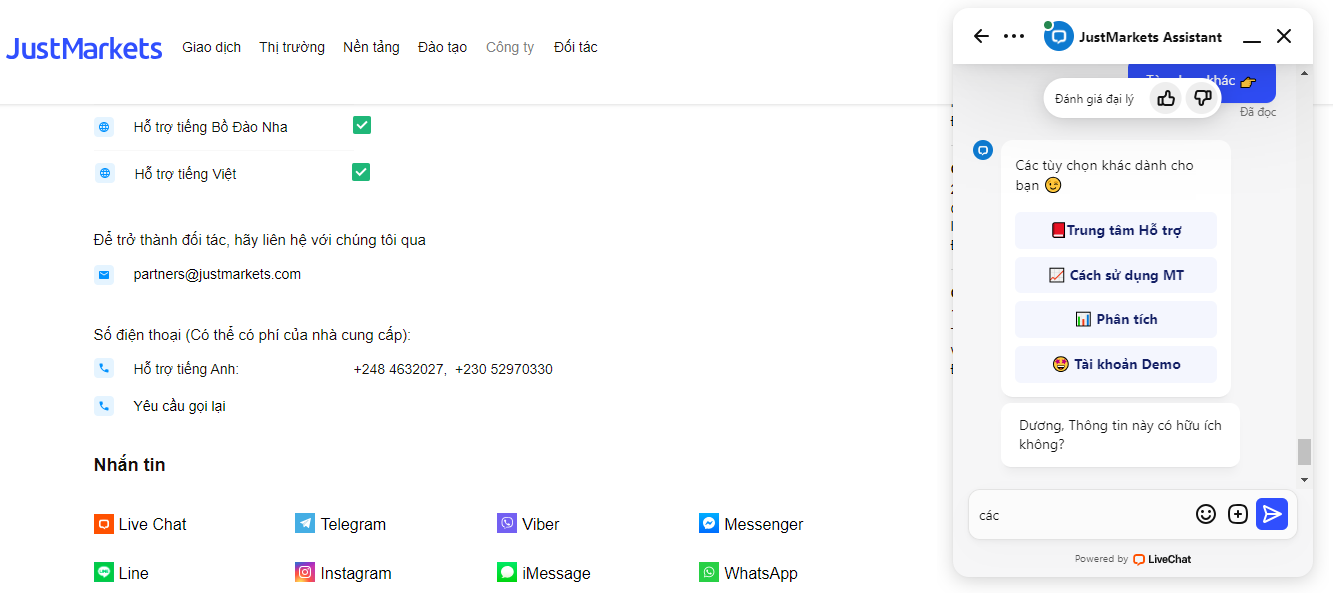Open the emoji picker in chat

click(x=1206, y=514)
